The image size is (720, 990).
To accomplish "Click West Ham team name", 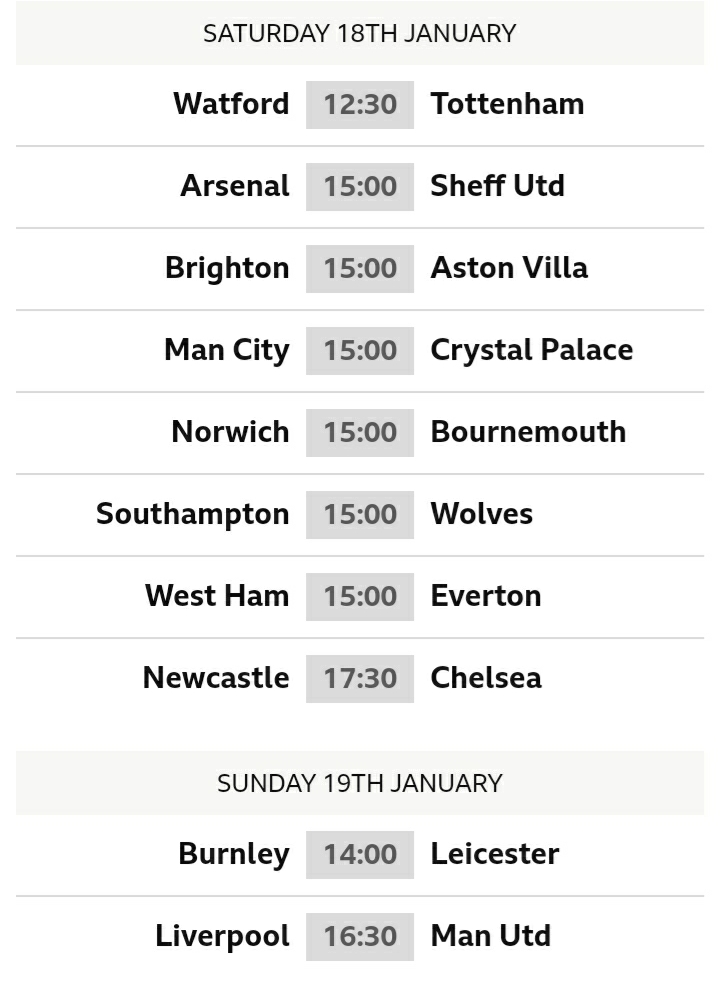I will pyautogui.click(x=217, y=597).
